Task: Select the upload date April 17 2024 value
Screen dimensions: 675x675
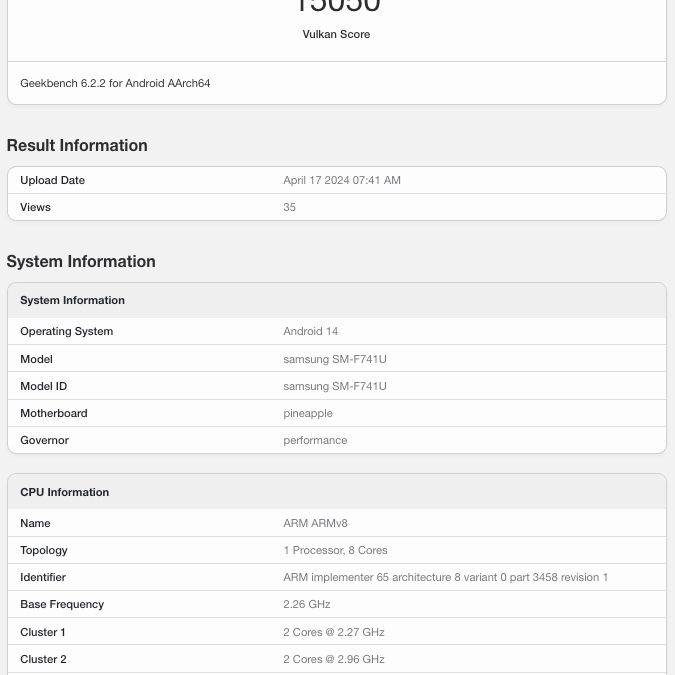Action: 341,180
